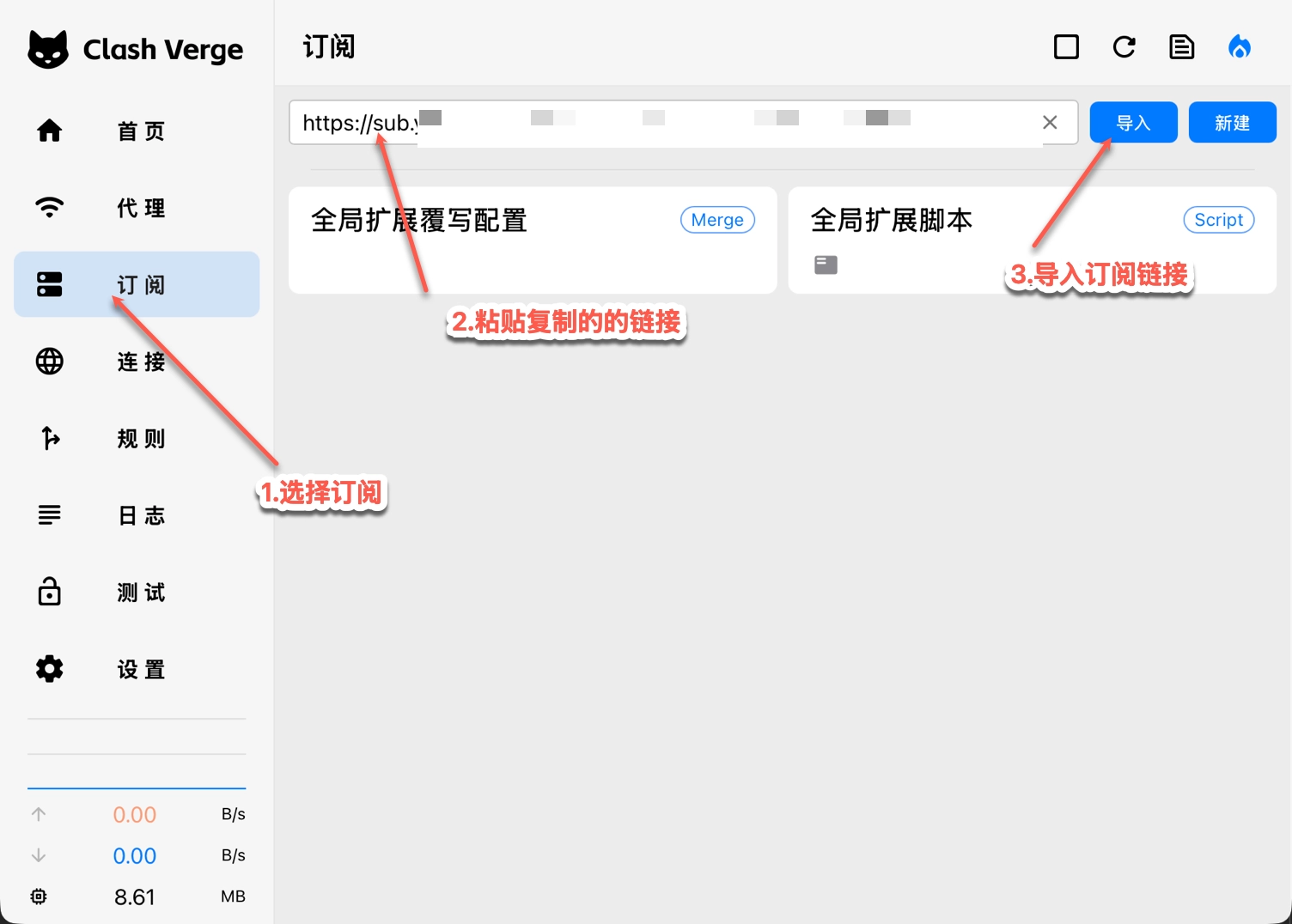The width and height of the screenshot is (1292, 924).
Task: Refresh all subscriptions with circular arrow
Action: click(x=1124, y=47)
